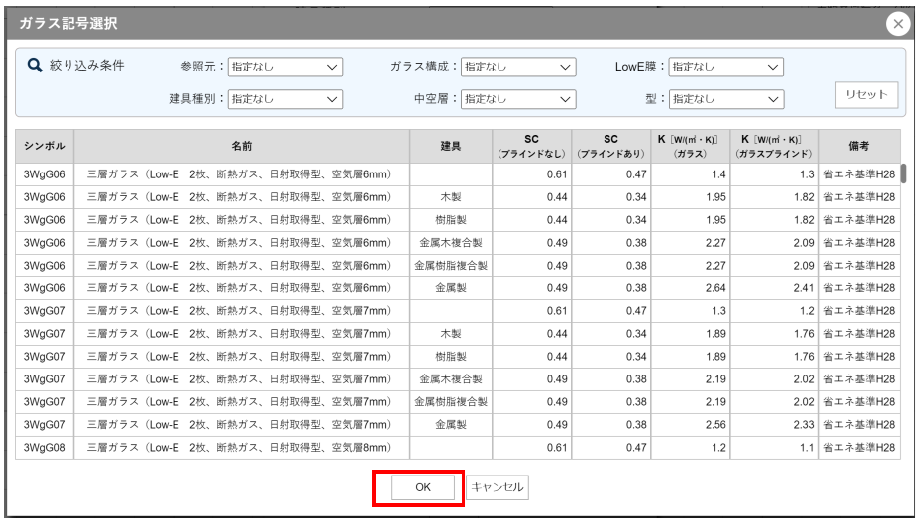This screenshot has height=521, width=921.
Task: Expand the 建具種別 combo box
Action: click(285, 99)
